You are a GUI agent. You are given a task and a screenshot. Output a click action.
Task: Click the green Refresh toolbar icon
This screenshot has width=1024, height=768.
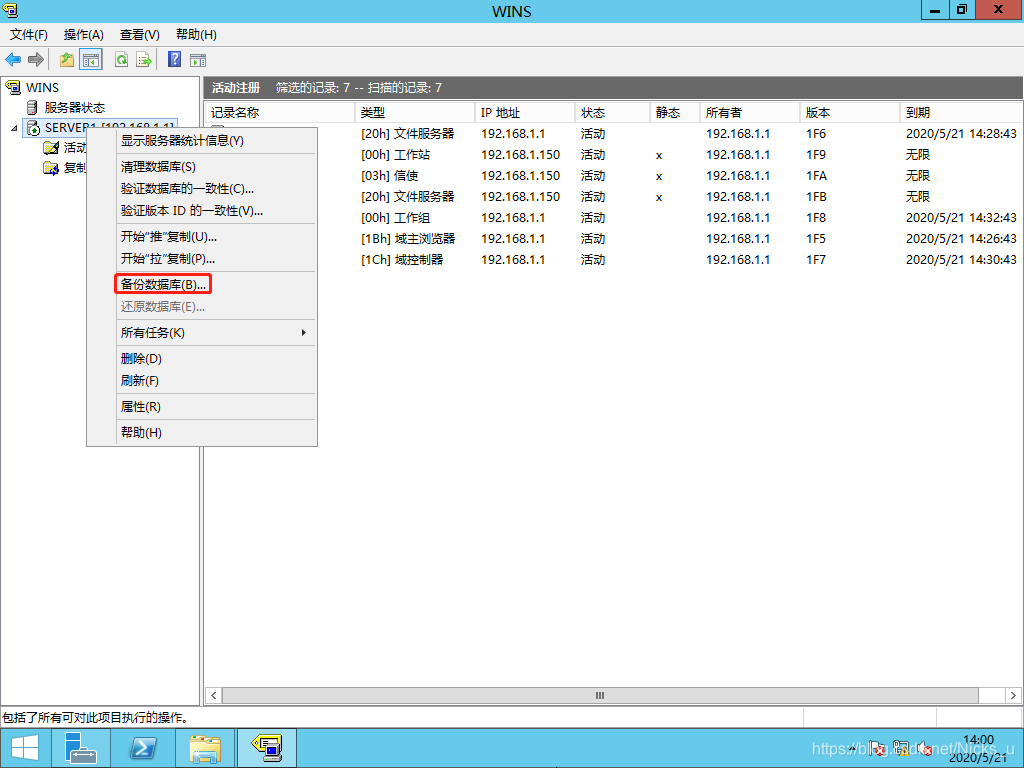[121, 60]
